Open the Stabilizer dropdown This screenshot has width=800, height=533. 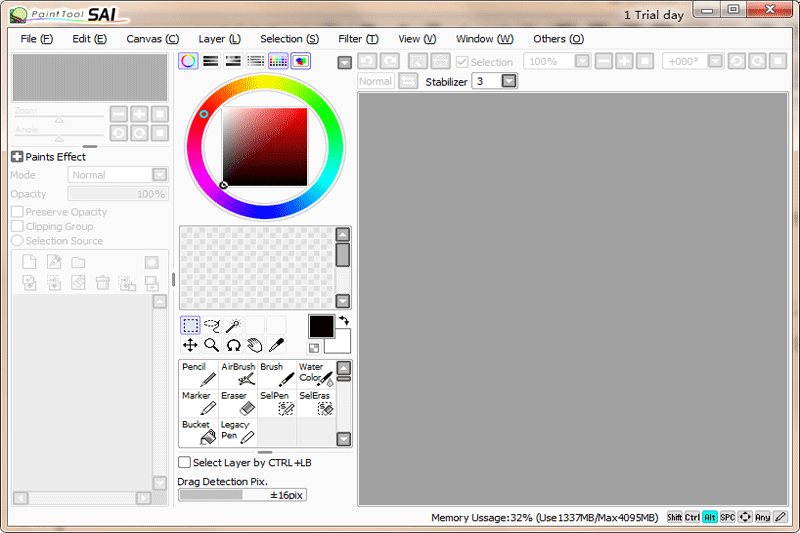tap(509, 81)
